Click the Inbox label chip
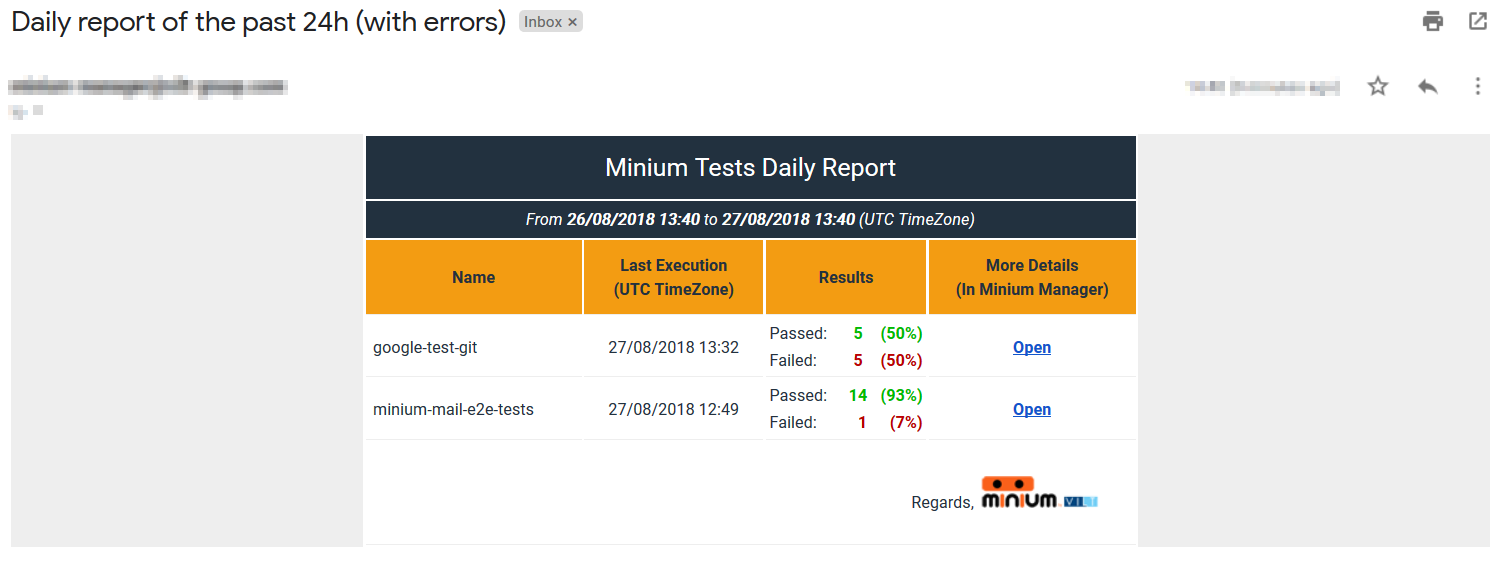 551,22
